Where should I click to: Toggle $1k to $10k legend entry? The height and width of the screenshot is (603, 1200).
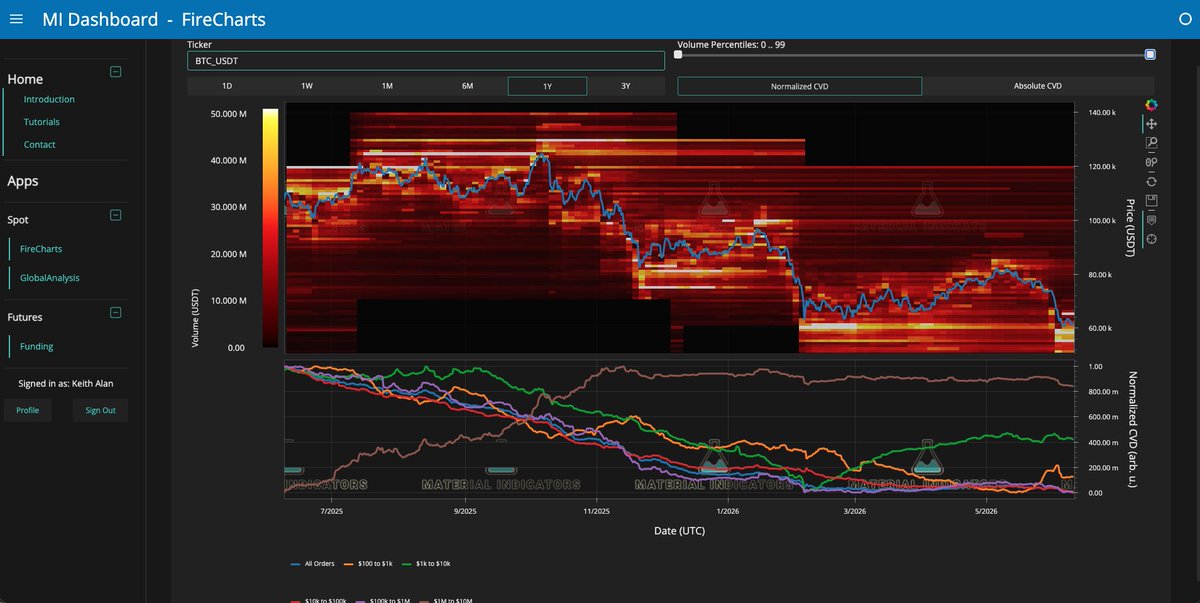click(x=424, y=564)
